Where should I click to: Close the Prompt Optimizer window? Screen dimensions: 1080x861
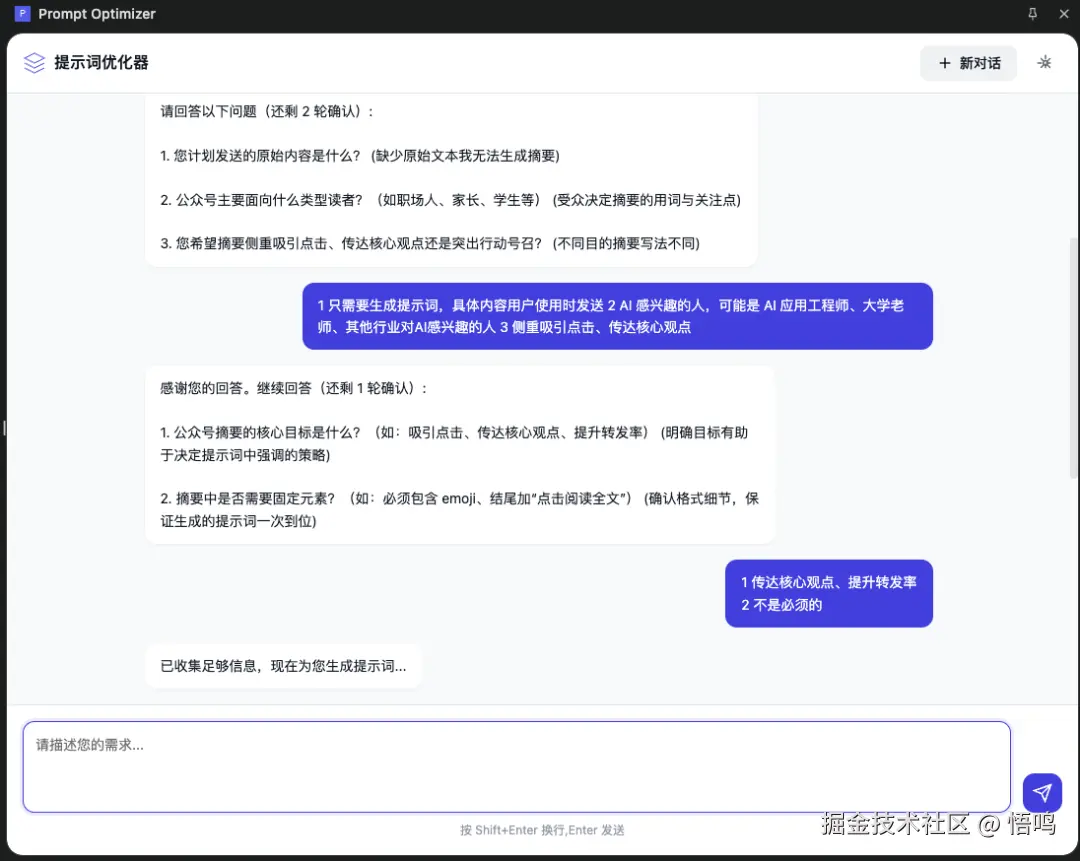[1063, 13]
